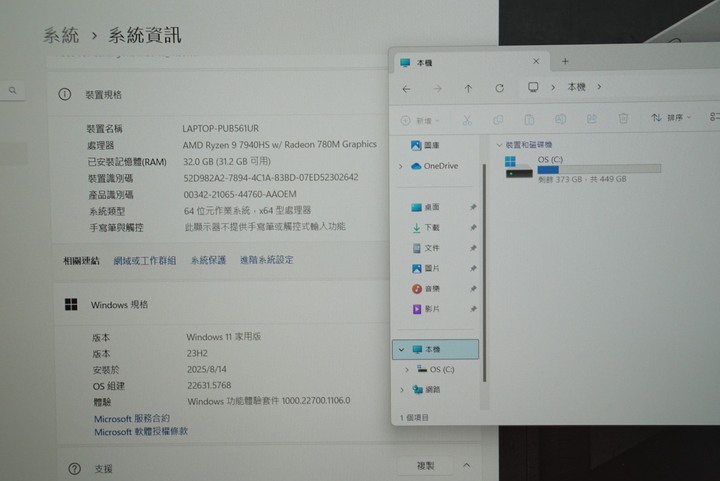Click the 32.0 GB RAM value
The height and width of the screenshot is (481, 720).
click(x=227, y=162)
